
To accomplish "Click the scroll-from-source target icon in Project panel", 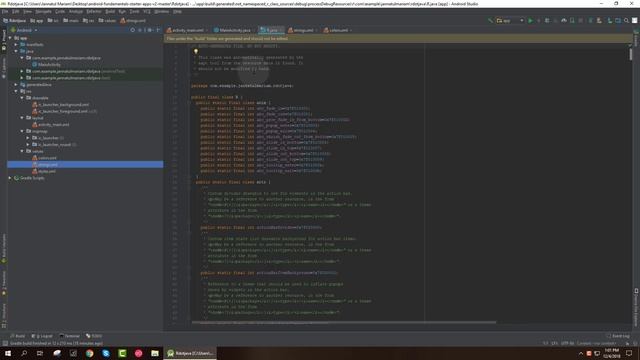I will [x=133, y=30].
